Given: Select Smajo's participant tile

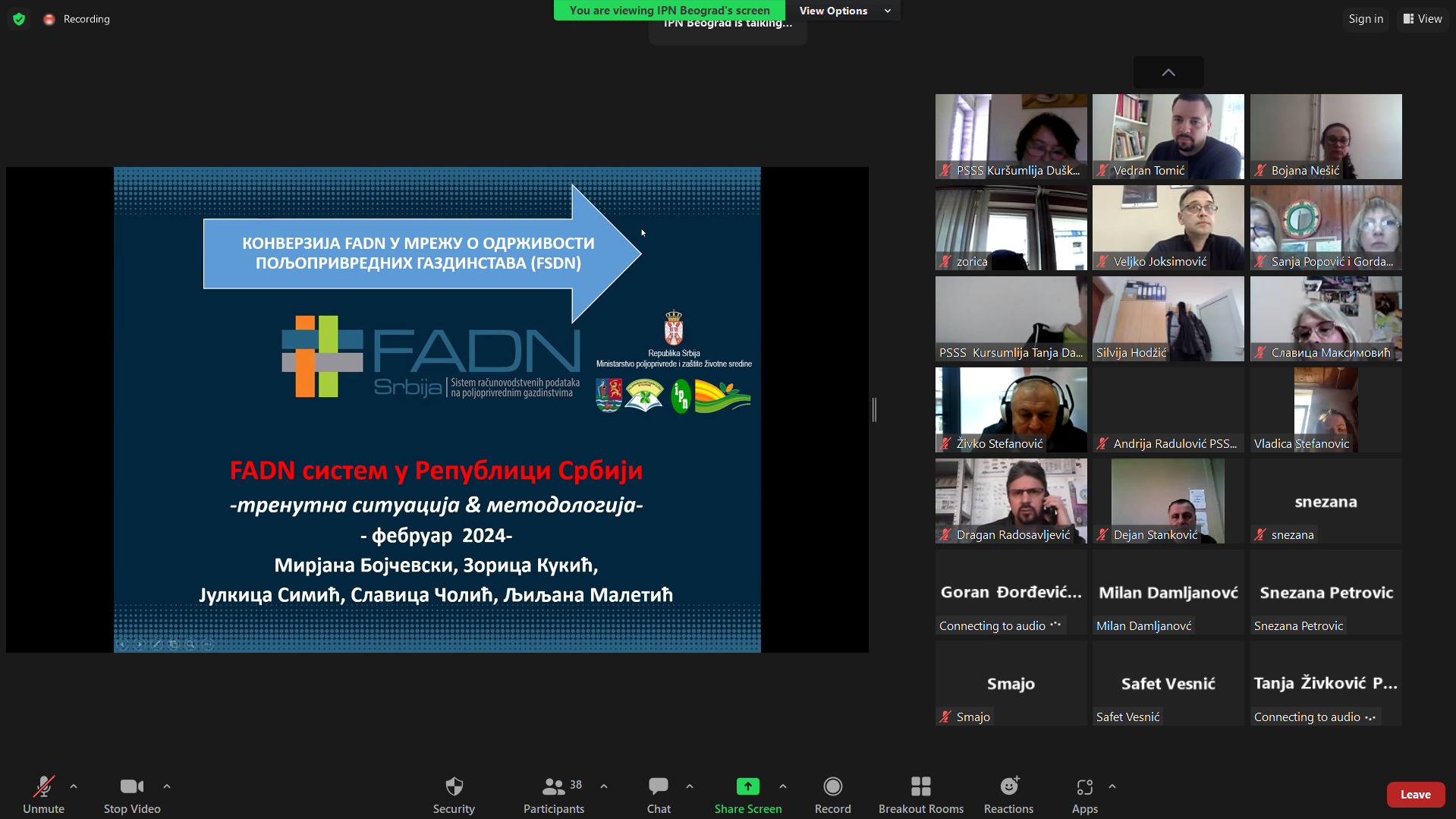Looking at the screenshot, I should [1011, 683].
